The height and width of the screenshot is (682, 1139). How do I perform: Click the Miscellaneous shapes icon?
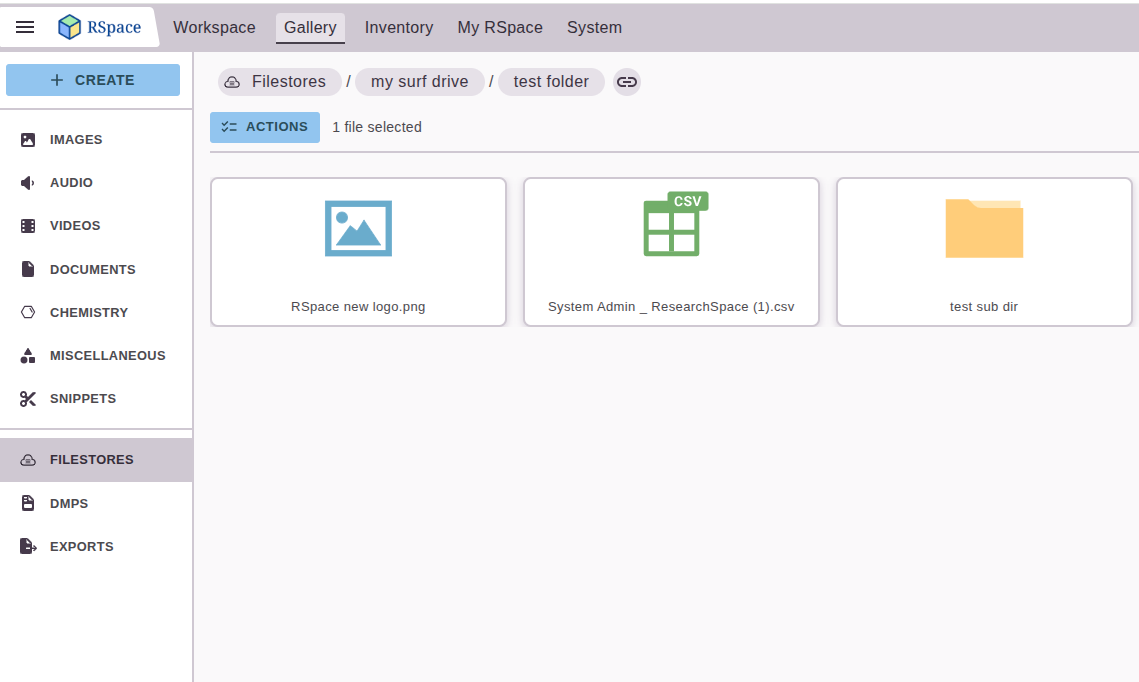(x=28, y=356)
